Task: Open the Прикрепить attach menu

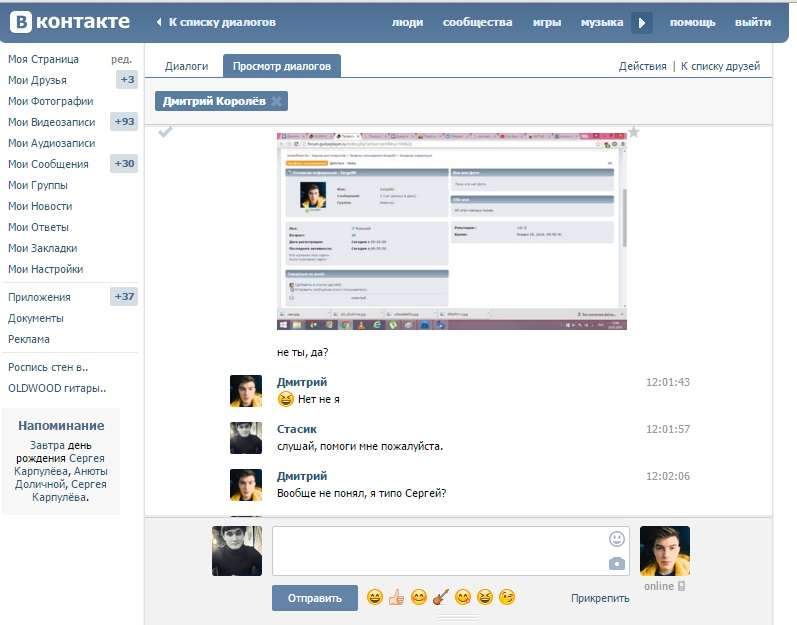Action: click(600, 598)
